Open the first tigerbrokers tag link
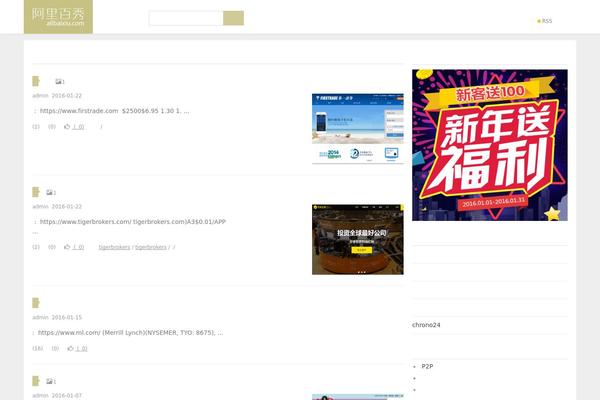This screenshot has width=600, height=400. click(x=114, y=247)
